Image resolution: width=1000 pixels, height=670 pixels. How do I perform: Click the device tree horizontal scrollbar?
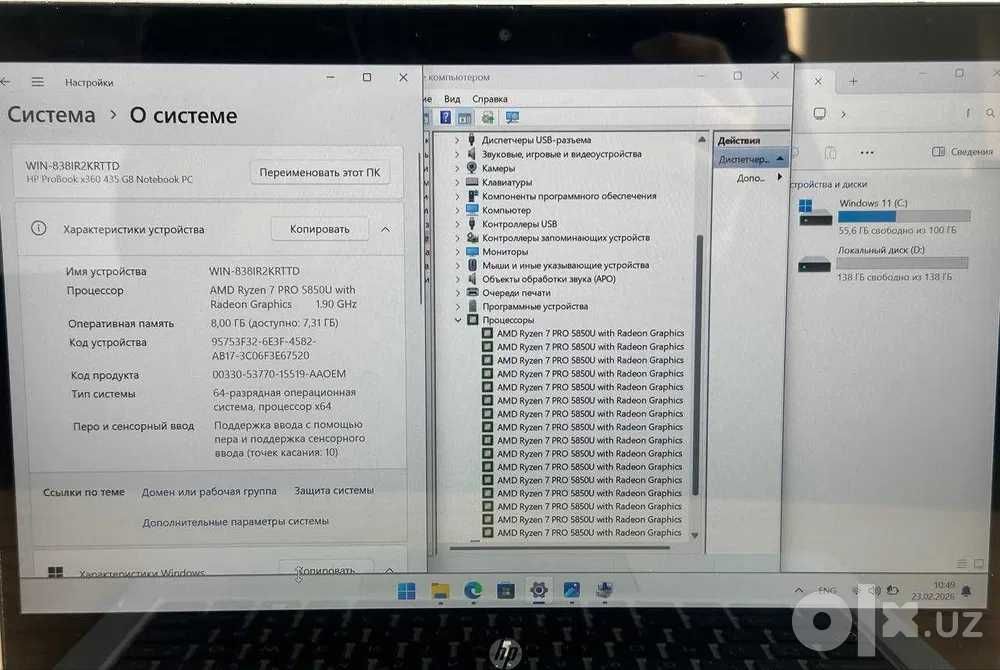tap(559, 547)
